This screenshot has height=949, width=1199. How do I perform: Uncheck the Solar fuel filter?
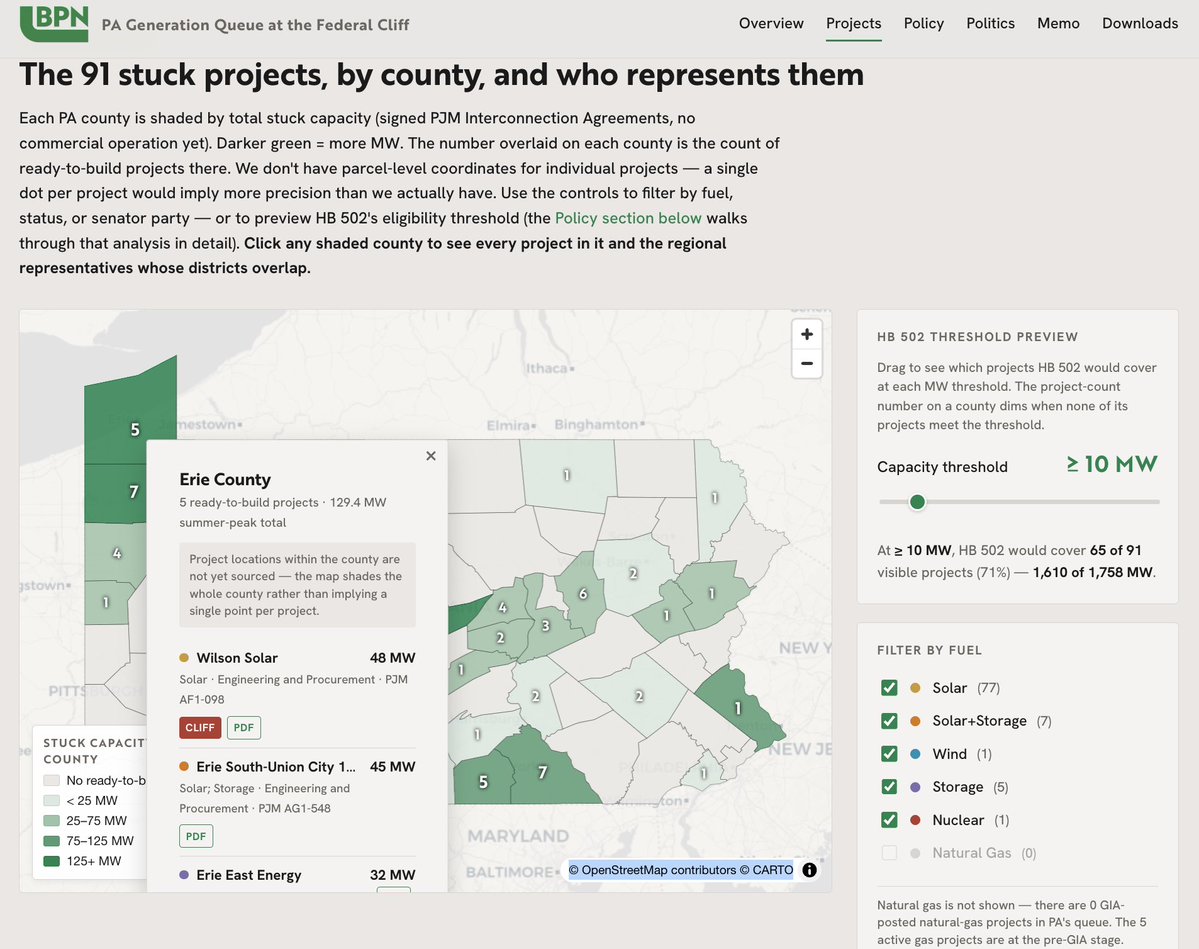point(889,687)
